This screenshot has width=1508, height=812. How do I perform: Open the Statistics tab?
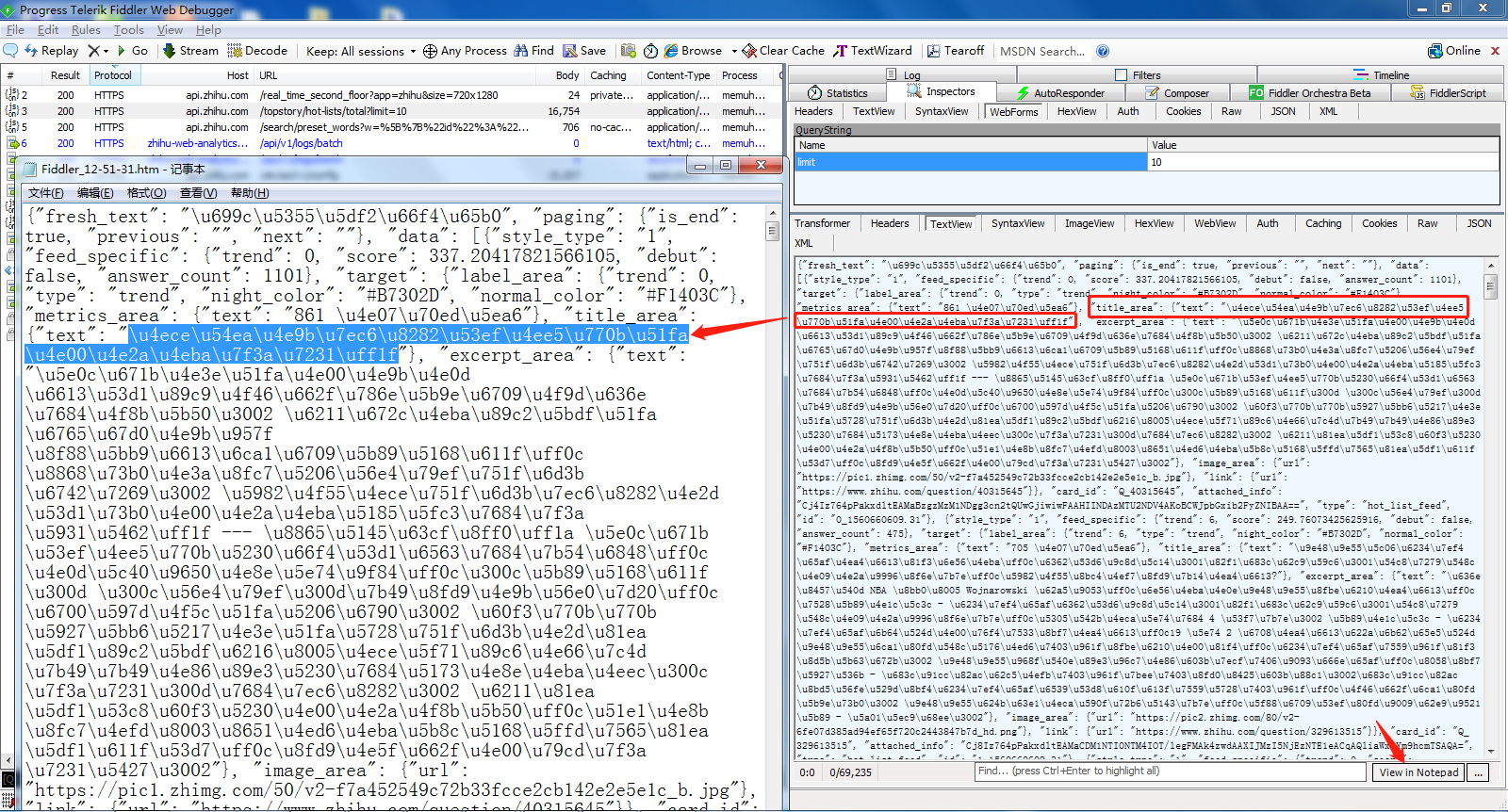click(x=838, y=93)
